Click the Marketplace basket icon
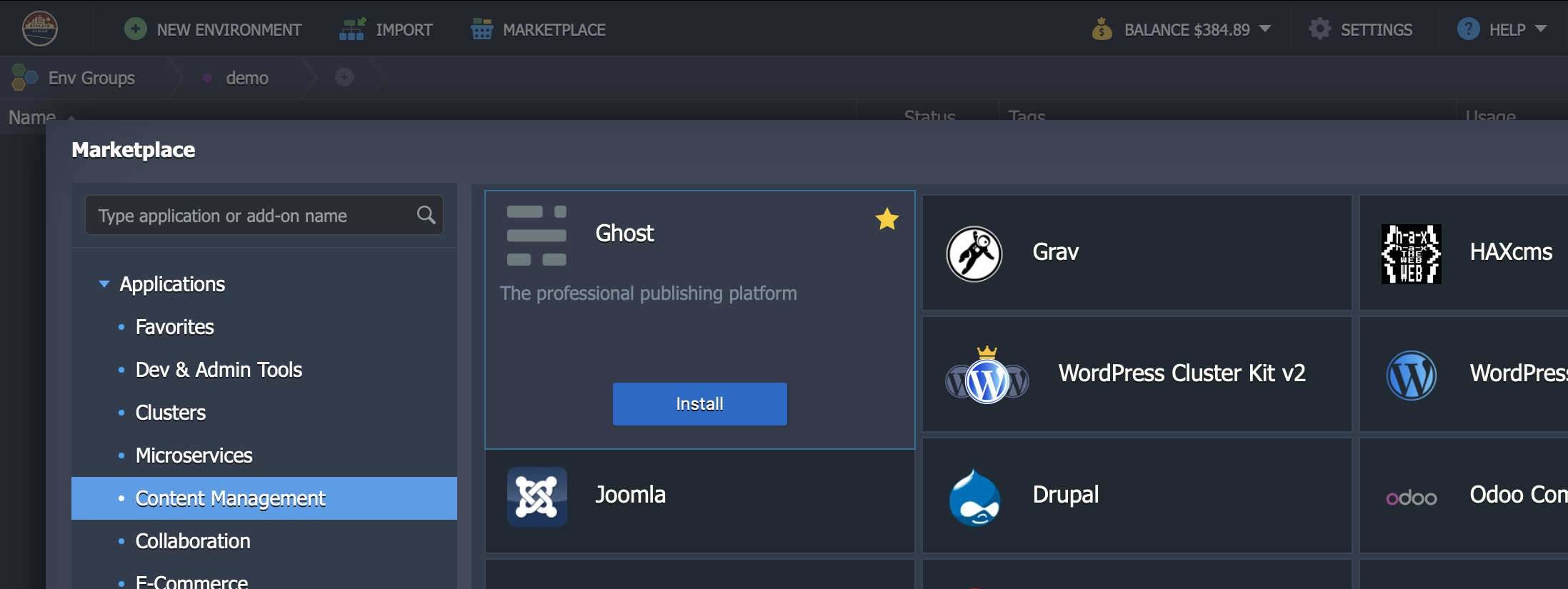 pyautogui.click(x=481, y=29)
